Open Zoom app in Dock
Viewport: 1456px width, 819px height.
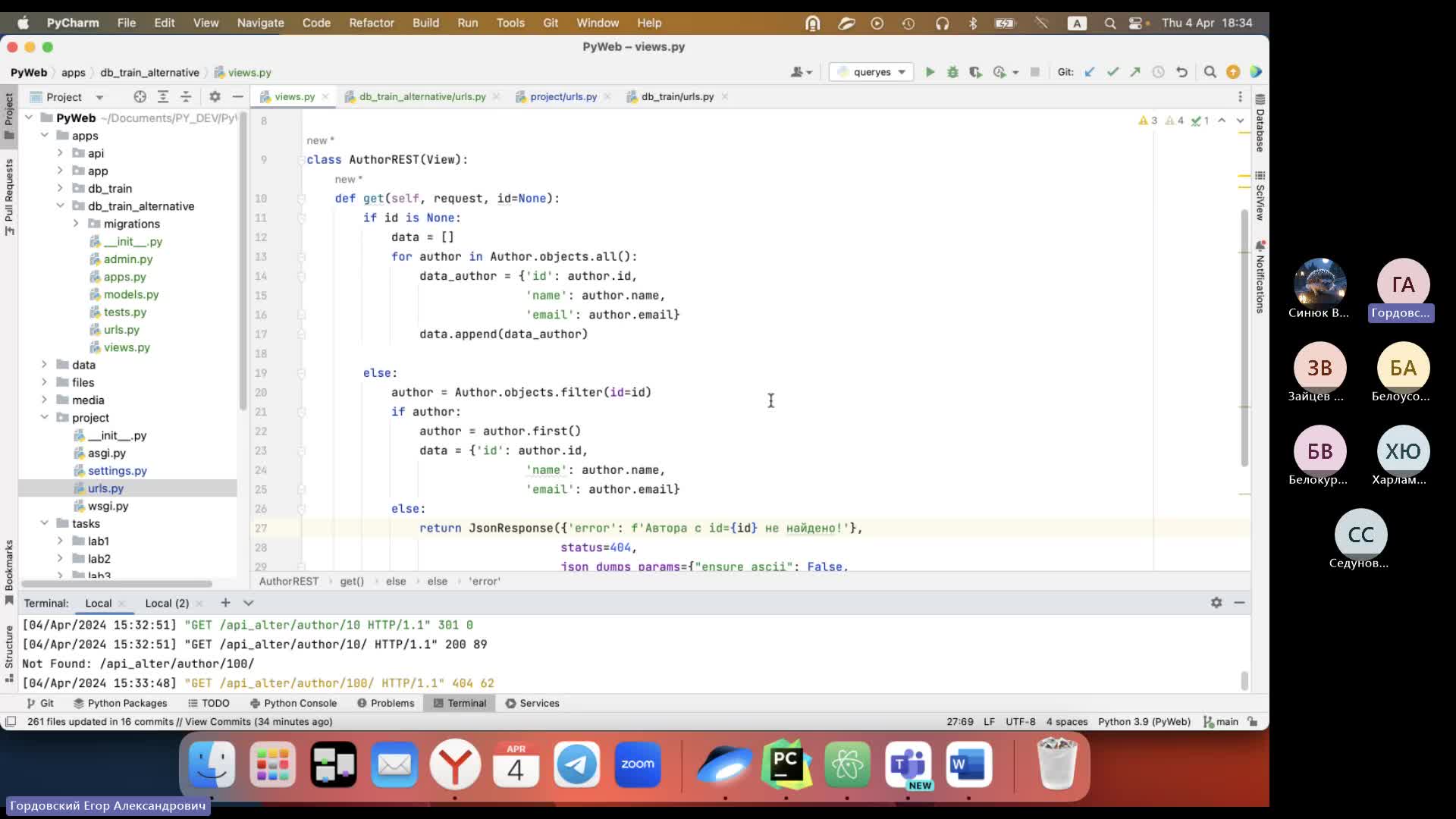(638, 764)
